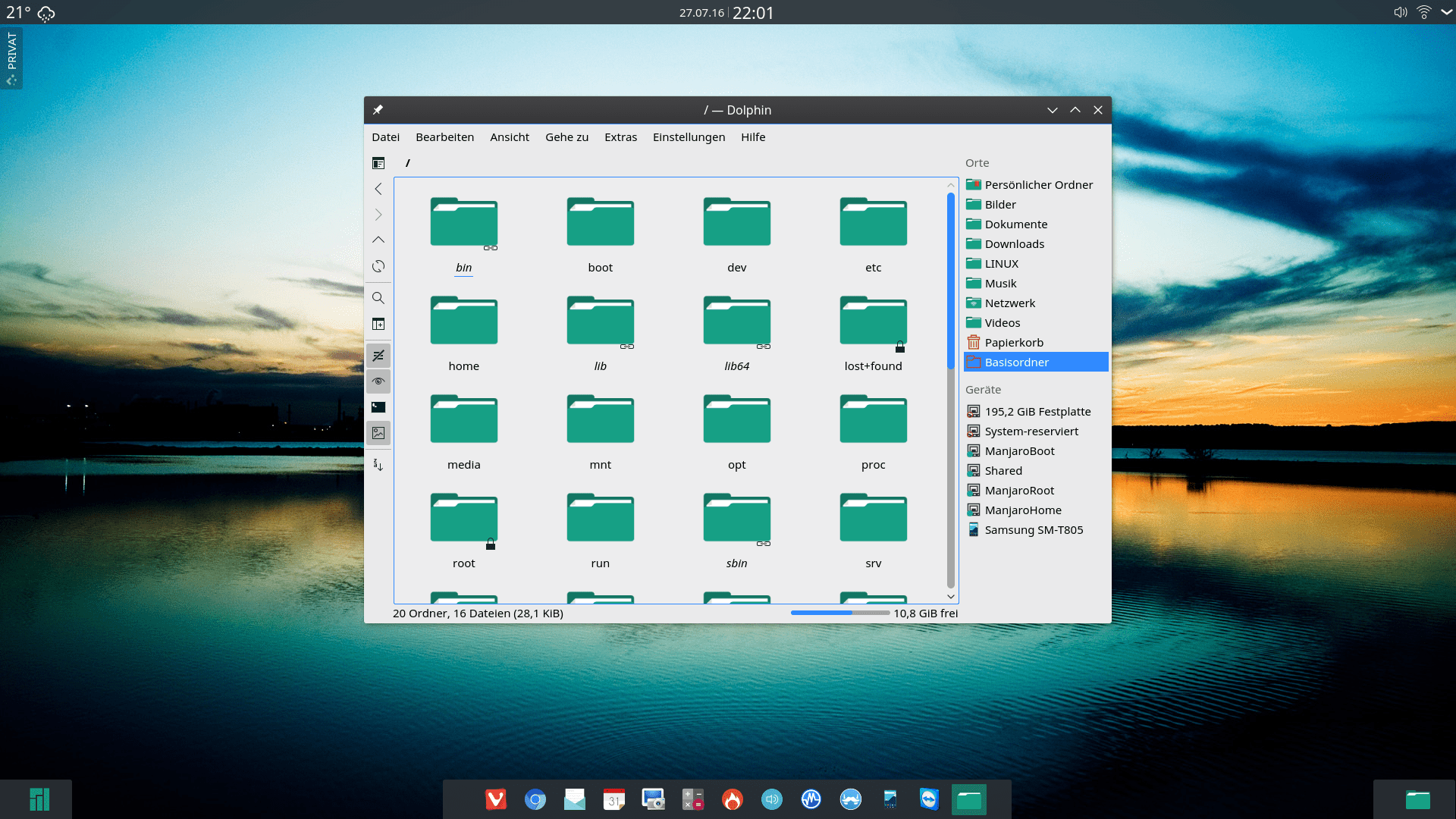This screenshot has height=819, width=1456.
Task: Click the Z-A sort order icon
Action: [x=378, y=465]
